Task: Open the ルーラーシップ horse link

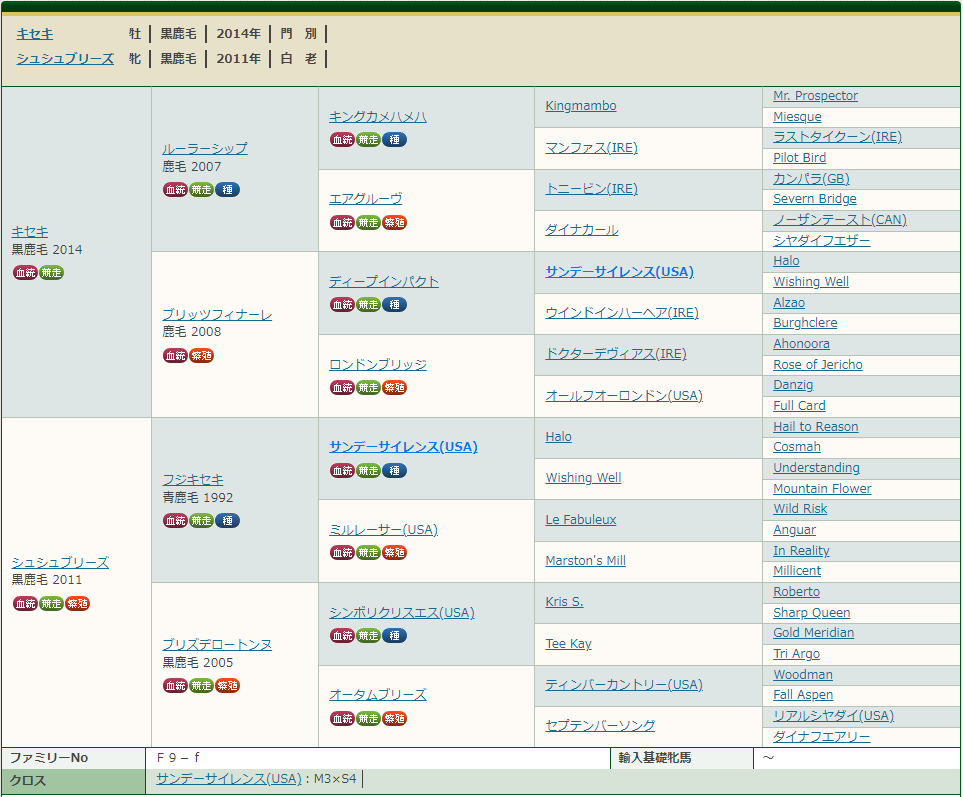Action: 205,149
